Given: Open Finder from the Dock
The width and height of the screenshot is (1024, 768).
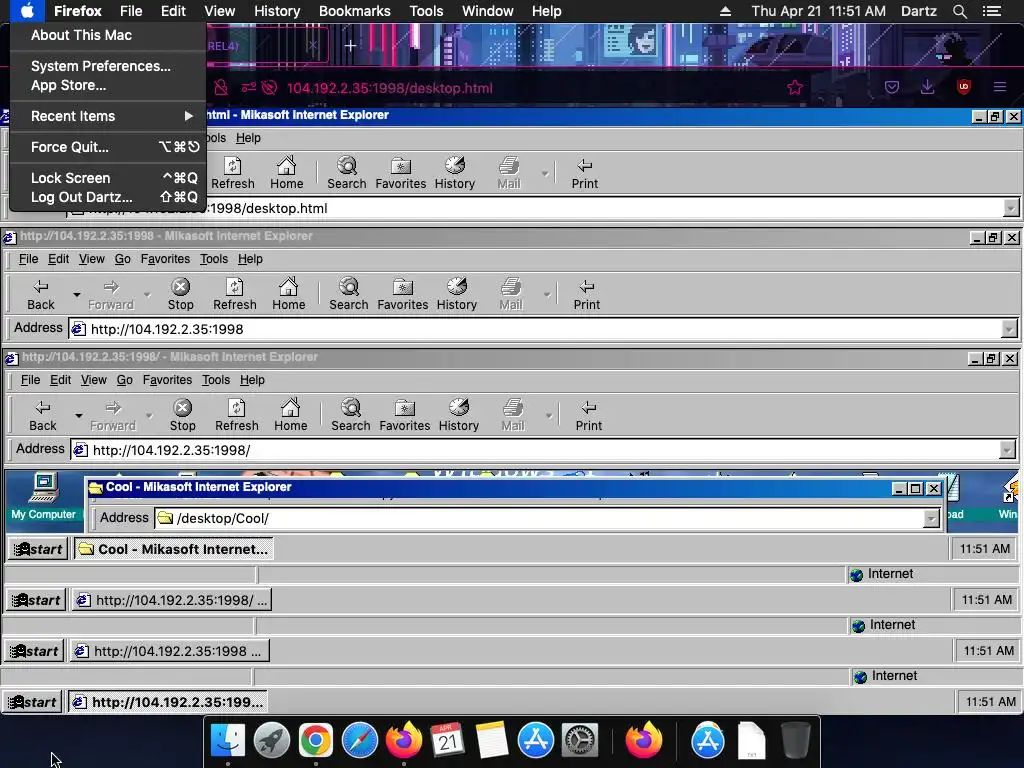Looking at the screenshot, I should (x=227, y=741).
